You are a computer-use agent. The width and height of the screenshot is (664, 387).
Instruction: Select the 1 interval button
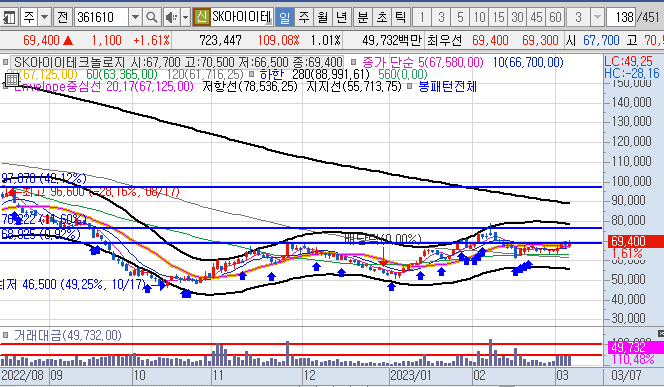point(422,17)
